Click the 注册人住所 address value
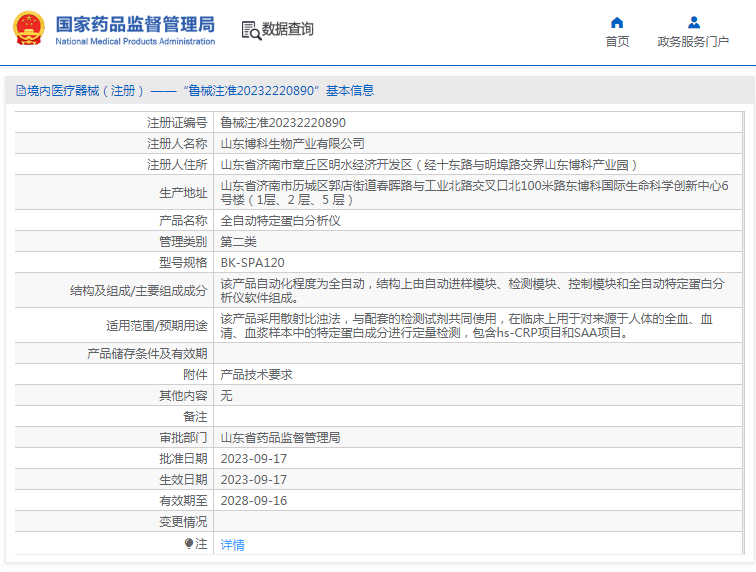This screenshot has width=756, height=572. click(429, 165)
